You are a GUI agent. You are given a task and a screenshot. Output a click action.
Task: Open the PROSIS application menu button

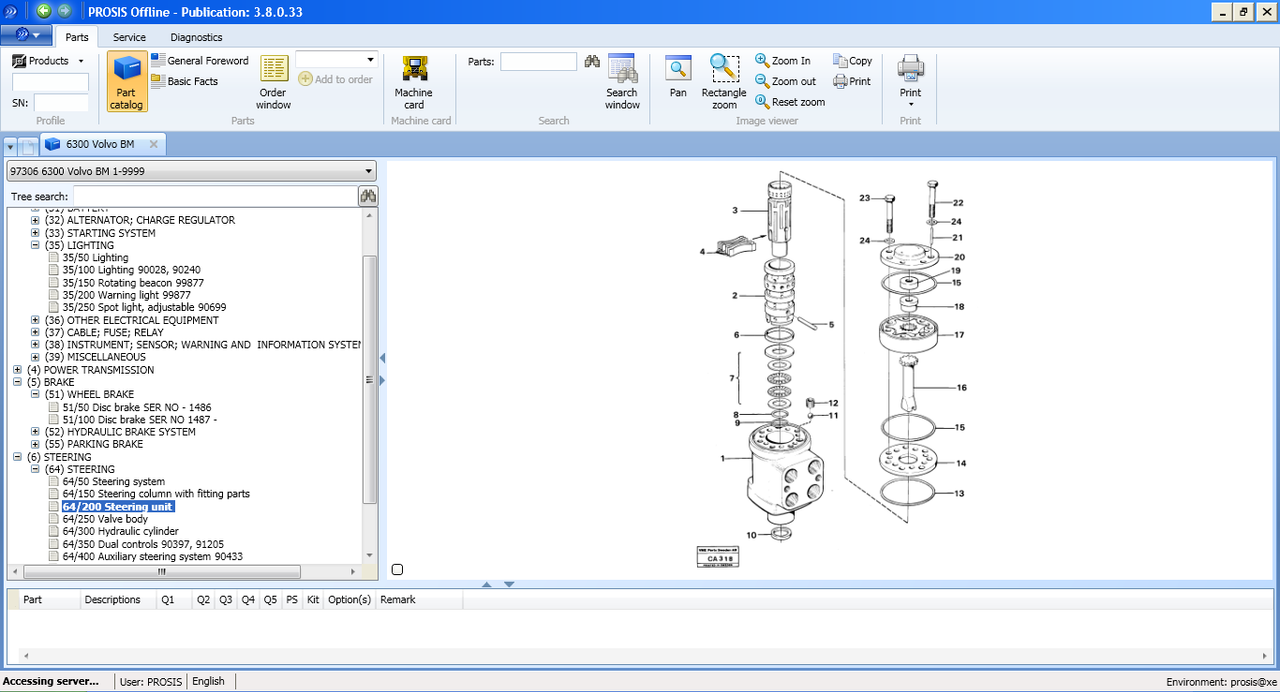pos(27,36)
